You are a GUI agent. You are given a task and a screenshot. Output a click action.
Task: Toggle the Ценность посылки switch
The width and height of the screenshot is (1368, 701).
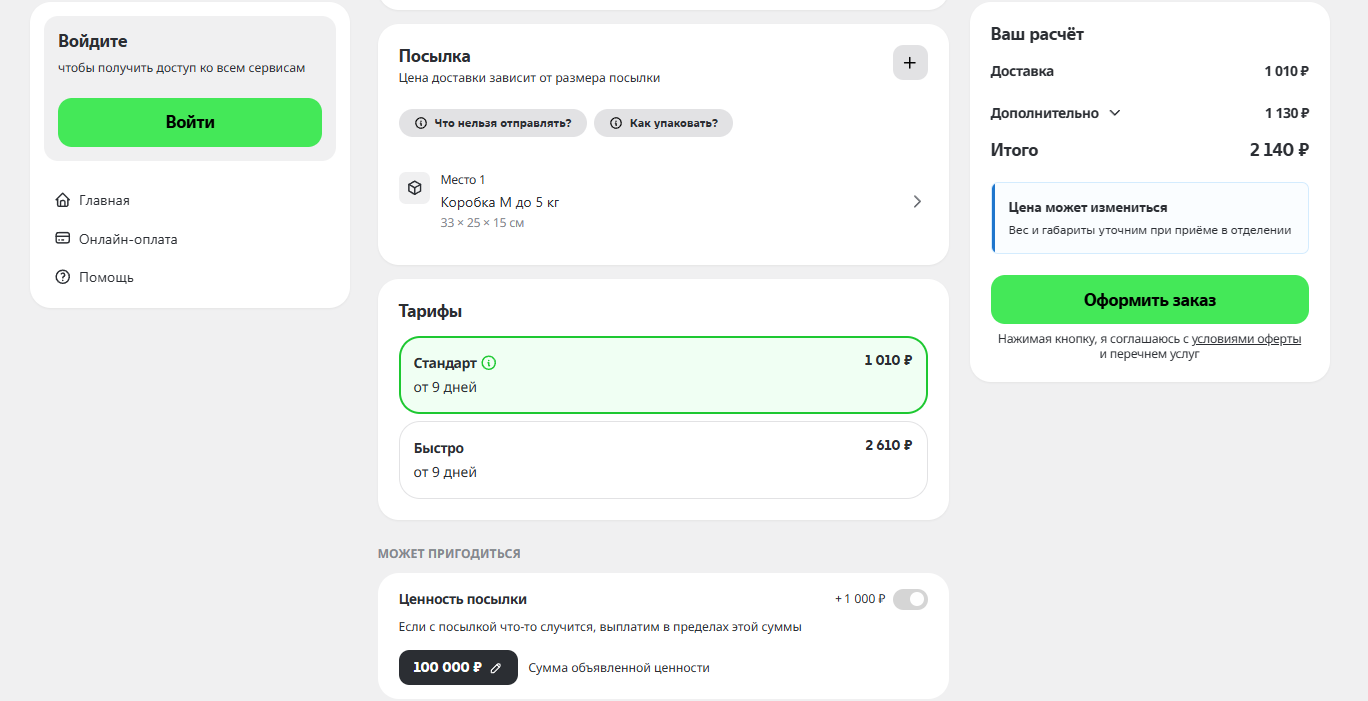point(910,599)
